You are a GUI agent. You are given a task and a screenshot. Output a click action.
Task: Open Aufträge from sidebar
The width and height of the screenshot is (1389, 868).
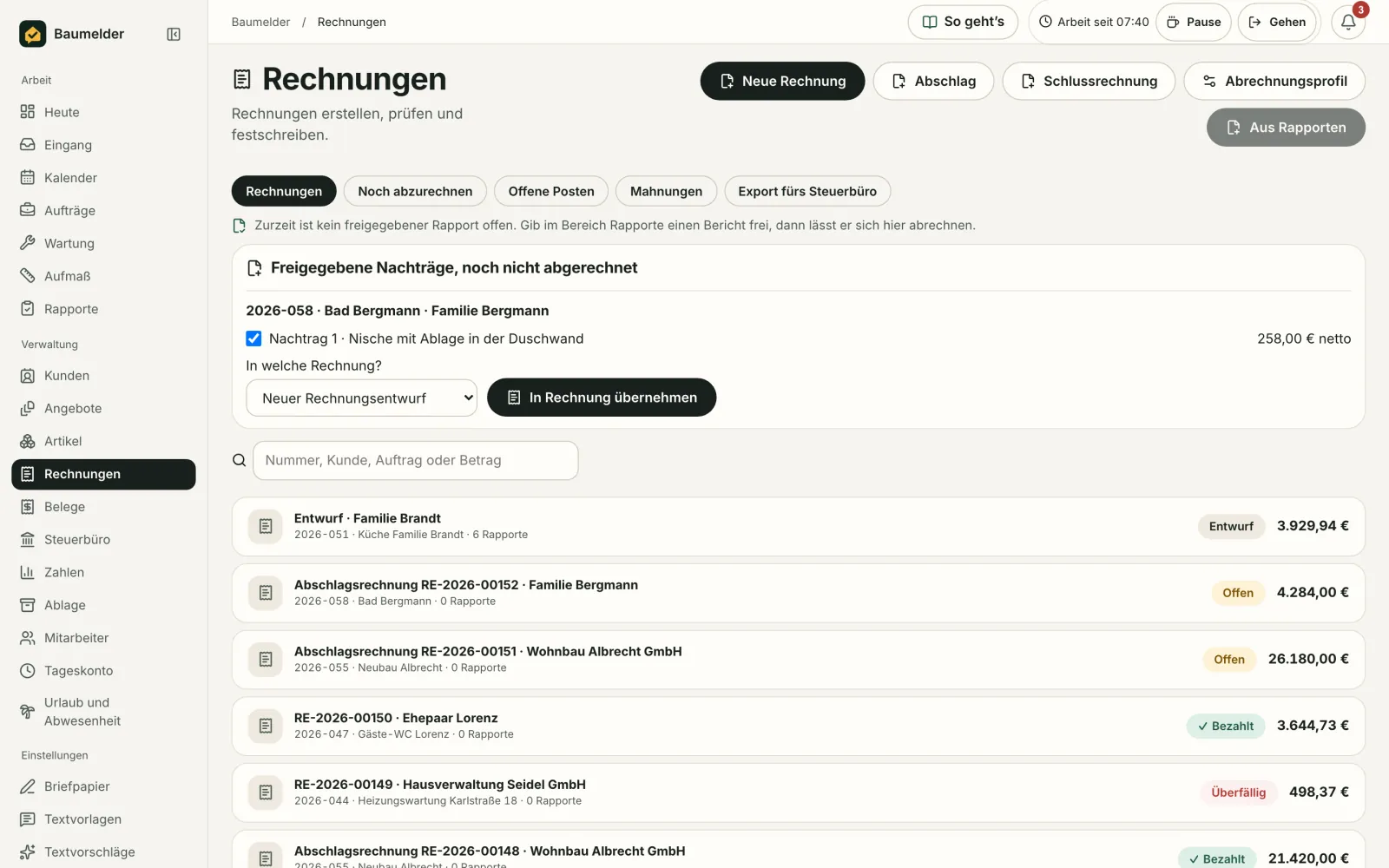point(103,211)
